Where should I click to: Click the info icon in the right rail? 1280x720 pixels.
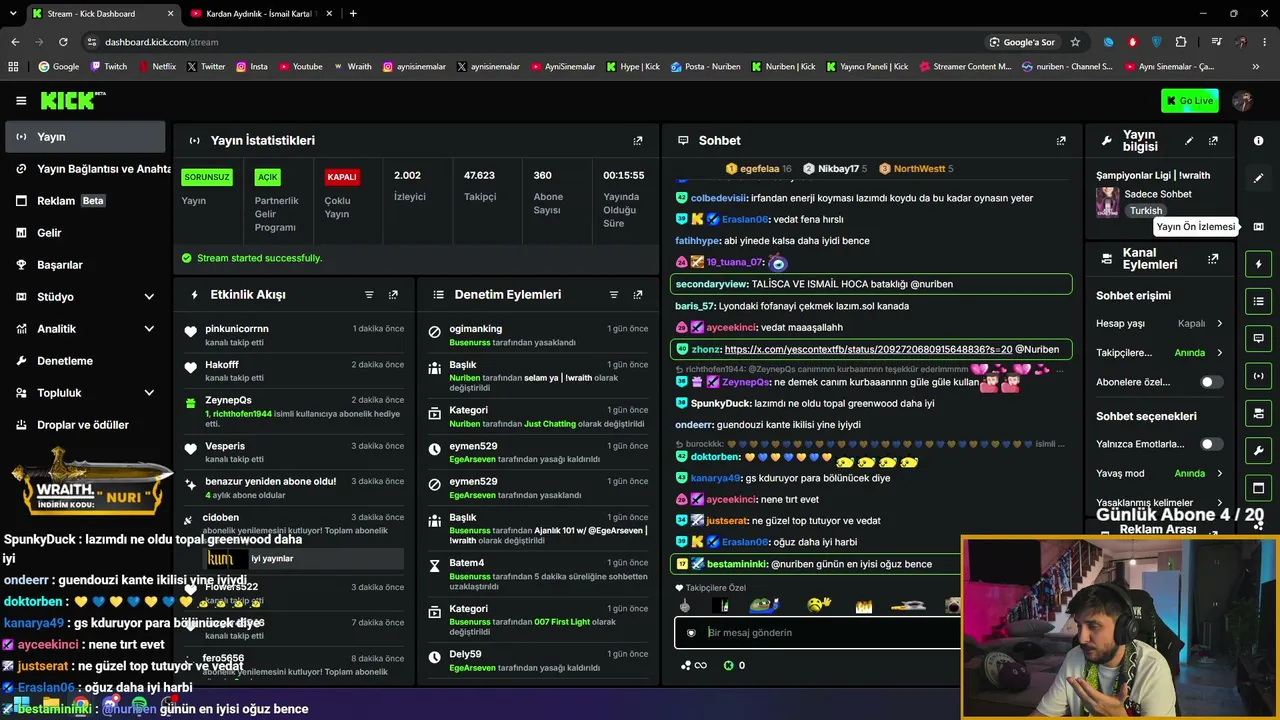point(1258,141)
